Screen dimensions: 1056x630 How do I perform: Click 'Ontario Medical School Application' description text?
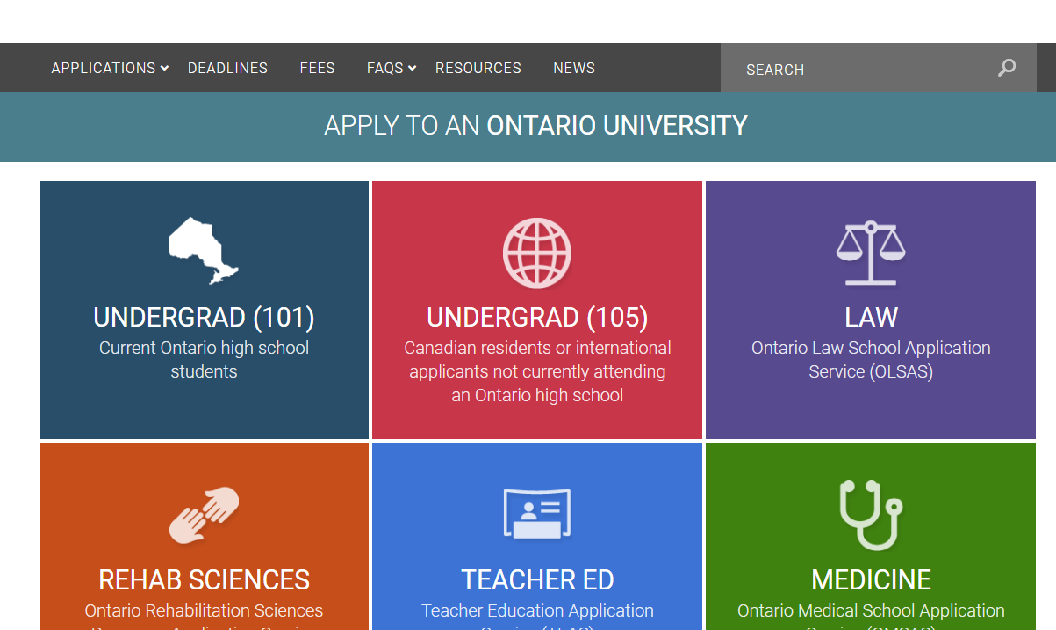[x=871, y=611]
